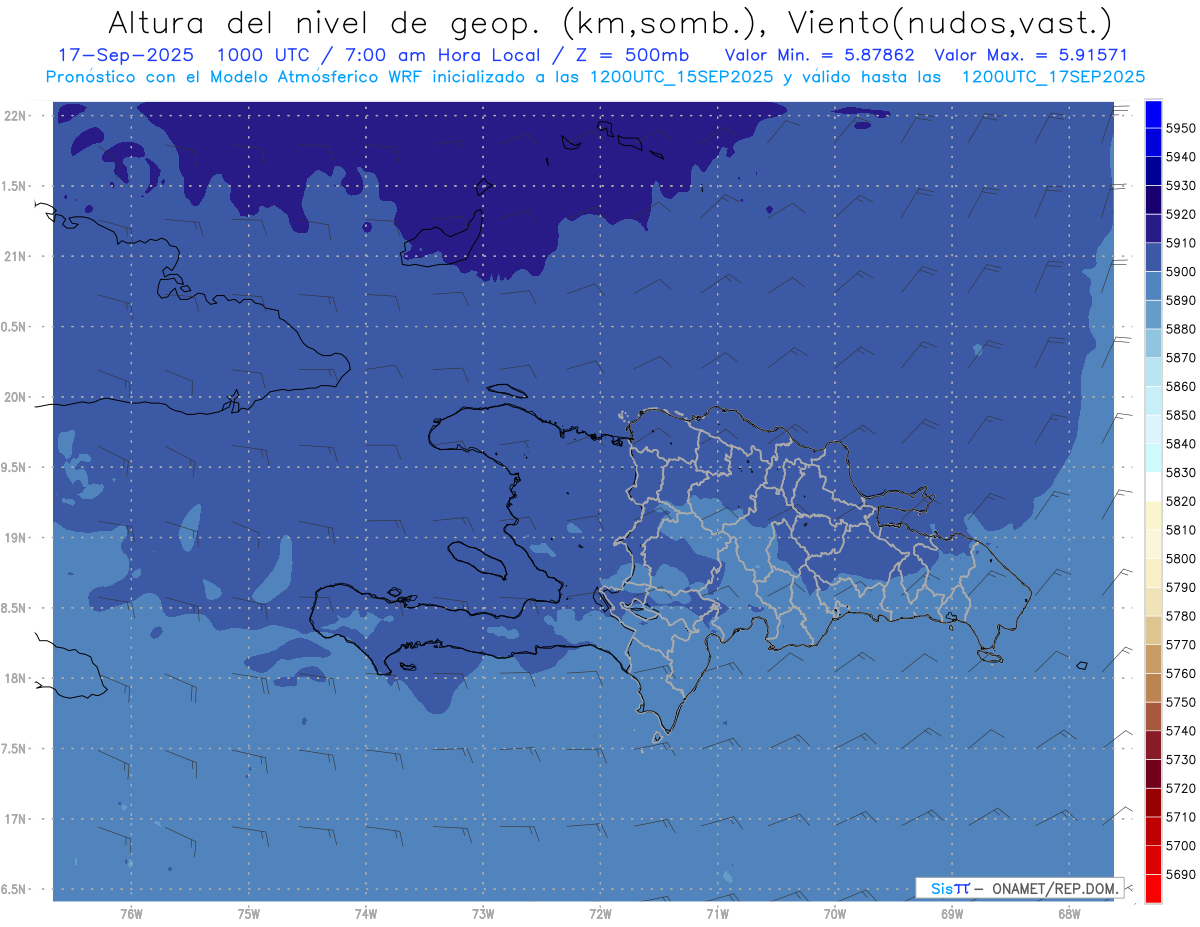Click the '17N' latitude axis label

17,819
